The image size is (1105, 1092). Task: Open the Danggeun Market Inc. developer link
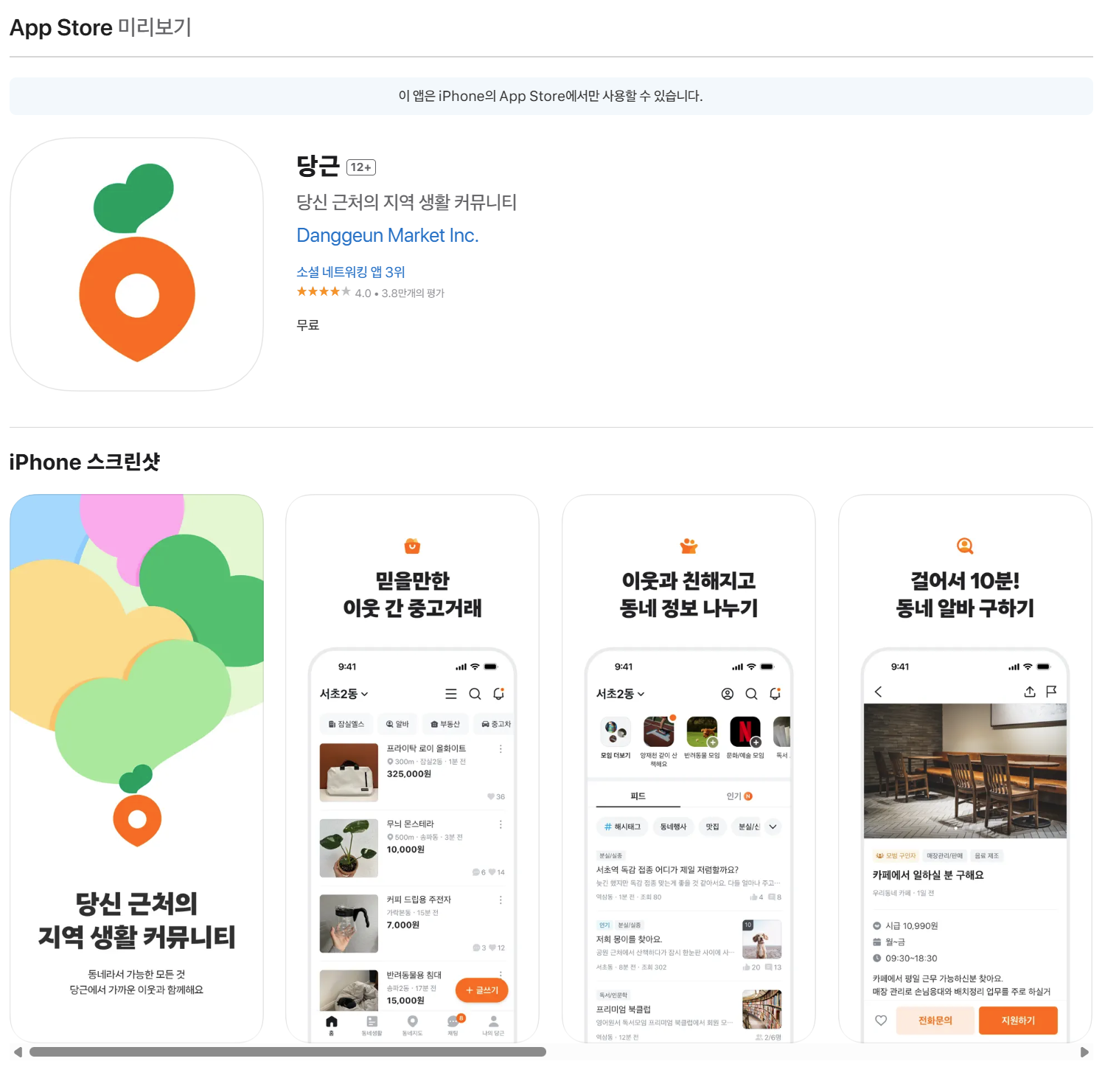(387, 235)
